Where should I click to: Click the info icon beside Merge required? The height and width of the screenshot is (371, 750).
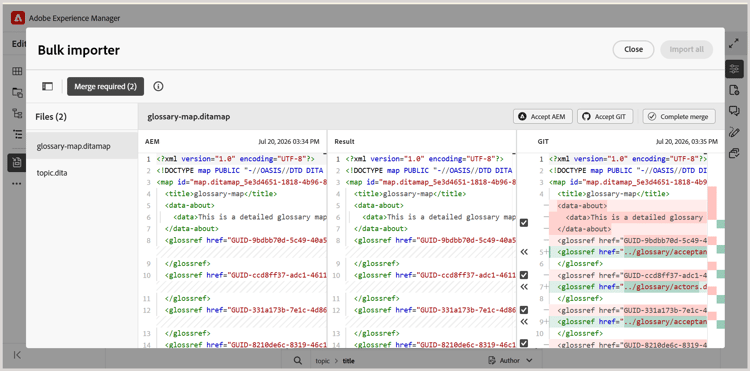coord(158,87)
